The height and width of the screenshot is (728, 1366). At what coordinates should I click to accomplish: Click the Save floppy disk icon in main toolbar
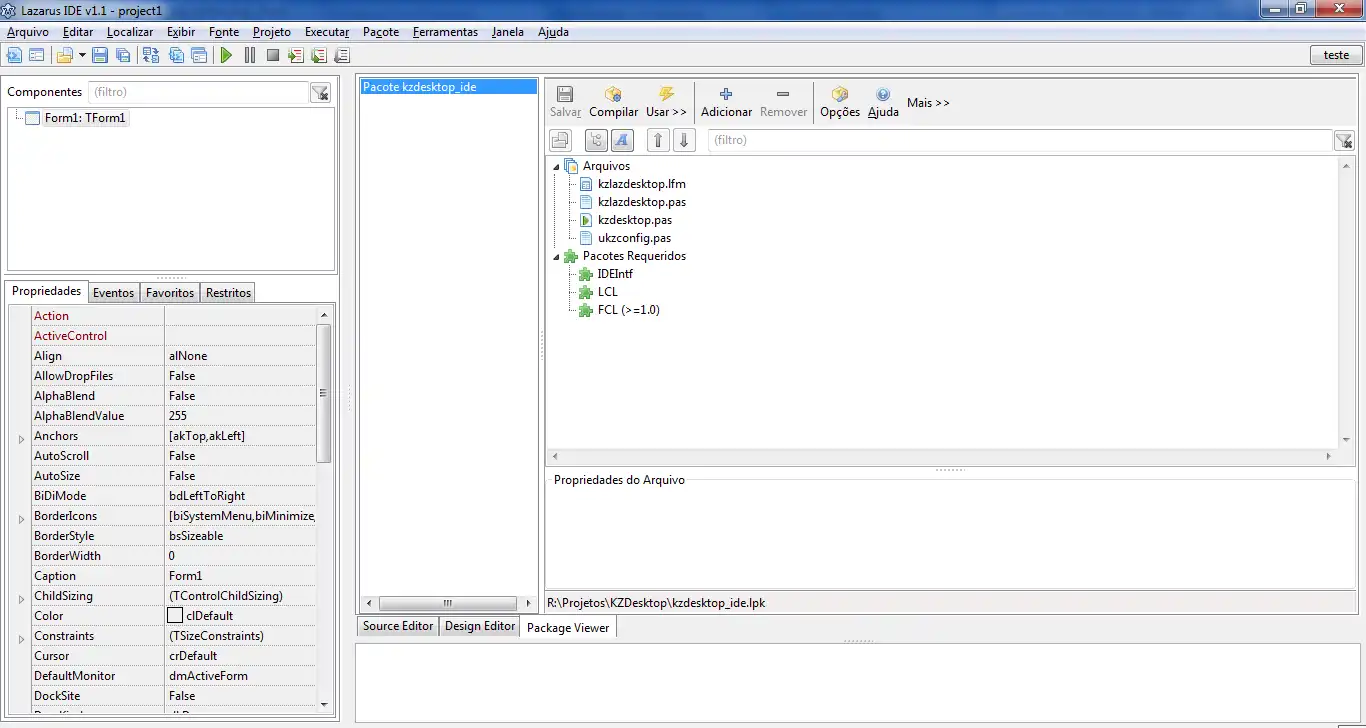[x=100, y=55]
